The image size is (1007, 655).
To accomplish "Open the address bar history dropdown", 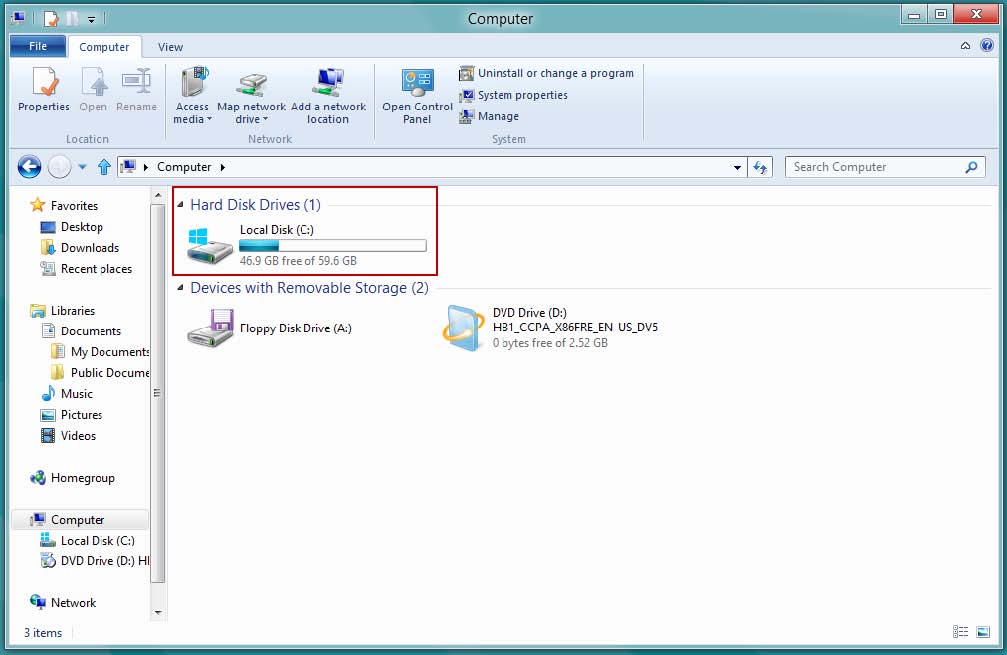I will pyautogui.click(x=737, y=168).
